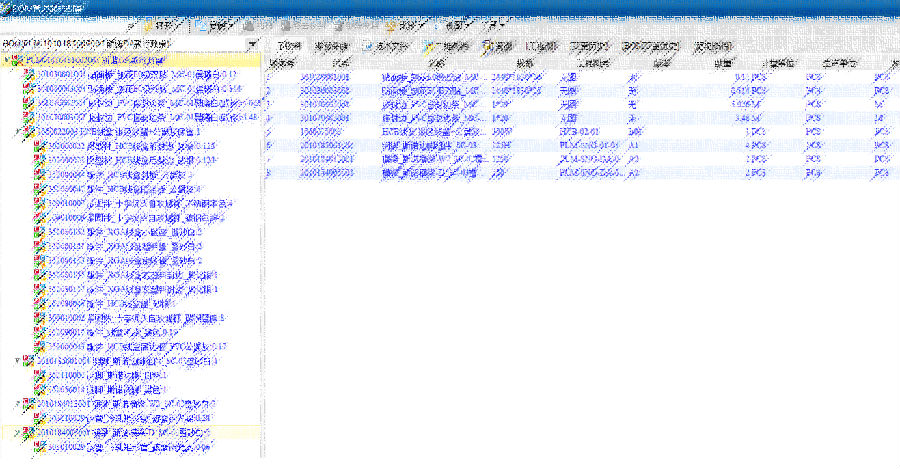The image size is (900, 469).
Task: Open the 资源 tab
Action: 497,46
